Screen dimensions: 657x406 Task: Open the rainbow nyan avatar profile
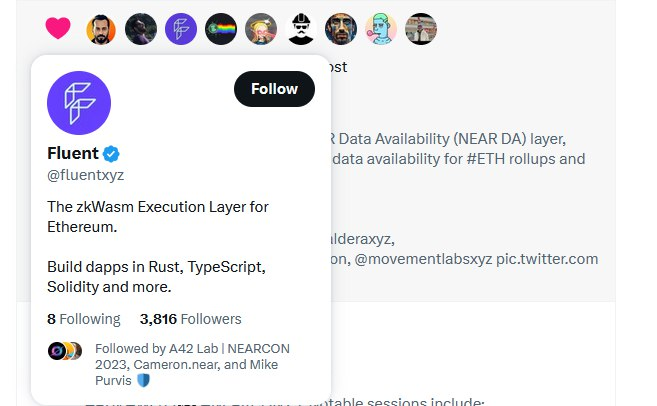tap(221, 29)
